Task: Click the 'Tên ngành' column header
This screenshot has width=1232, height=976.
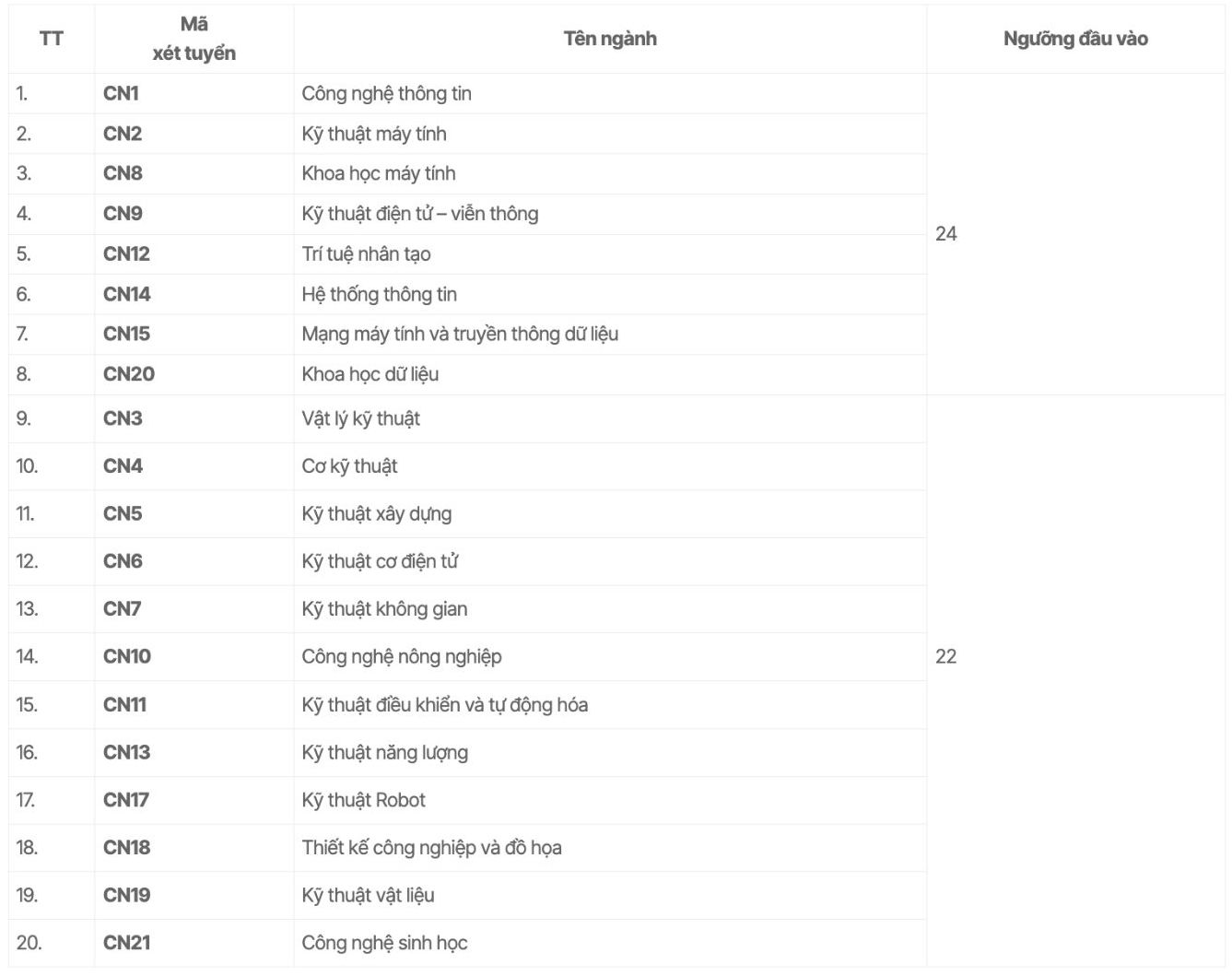Action: [610, 39]
